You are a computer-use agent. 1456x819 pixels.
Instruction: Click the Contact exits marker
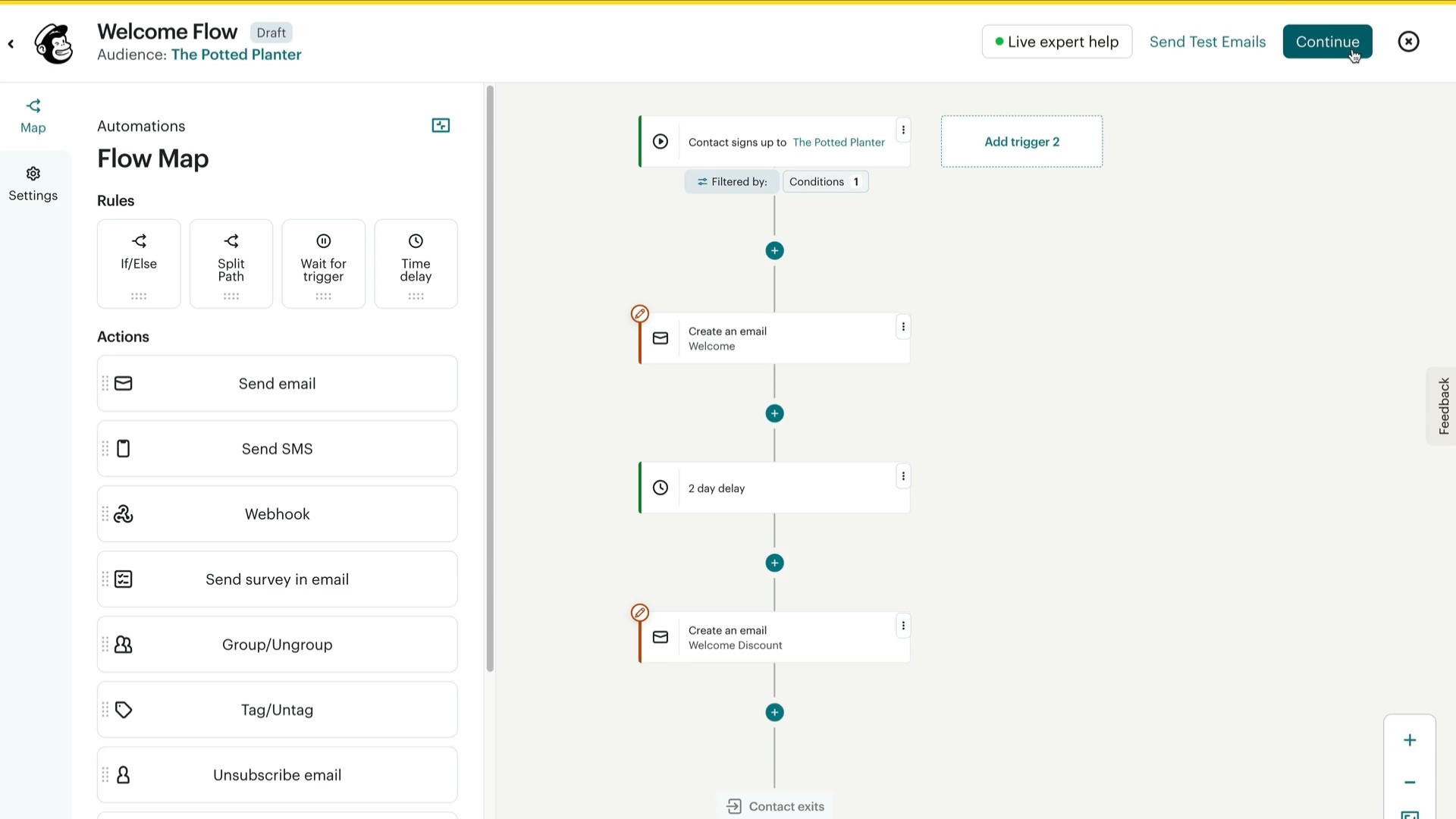pos(773,806)
